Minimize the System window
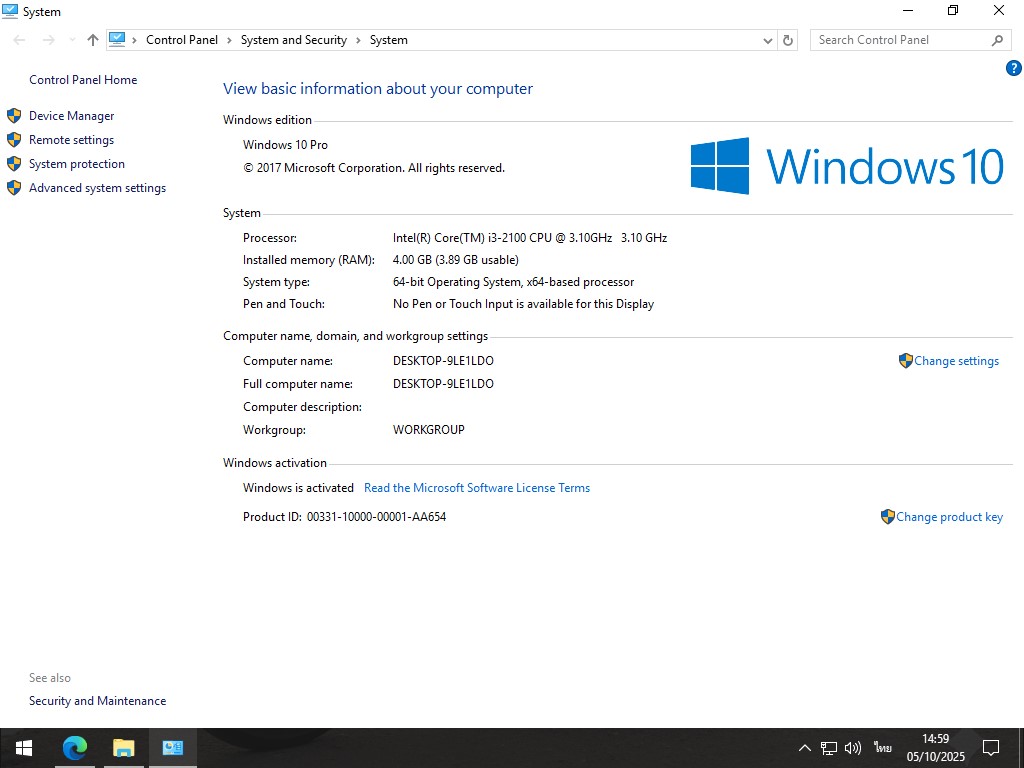This screenshot has height=768, width=1024. point(908,10)
